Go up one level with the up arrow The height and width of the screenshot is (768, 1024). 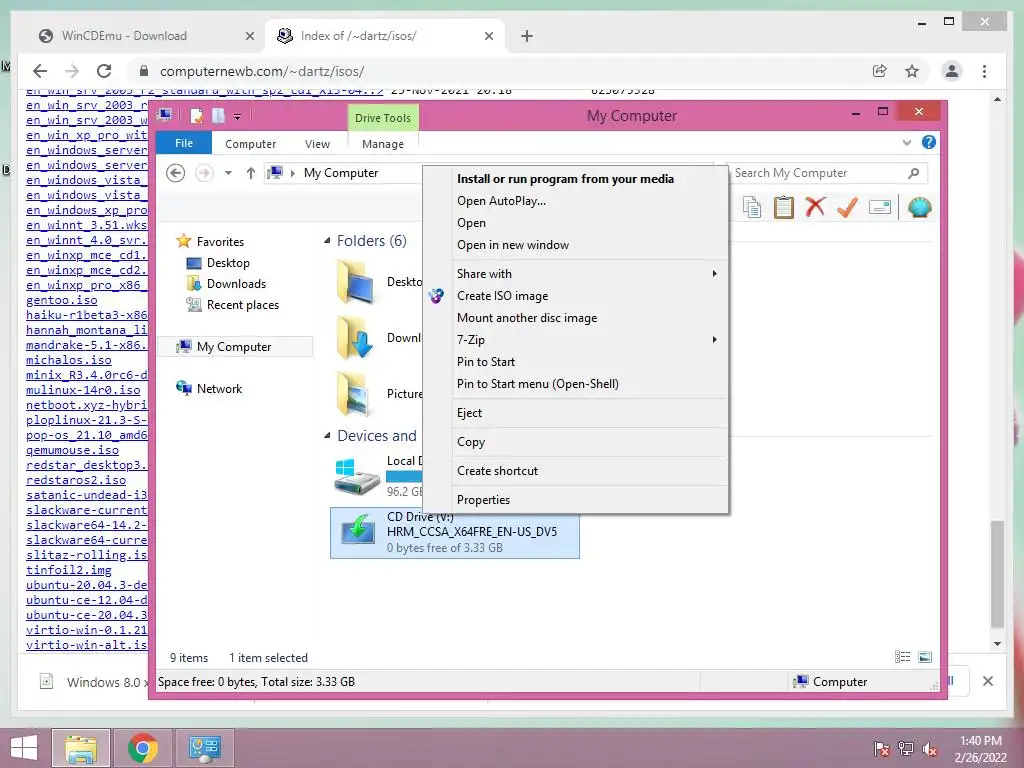click(251, 173)
